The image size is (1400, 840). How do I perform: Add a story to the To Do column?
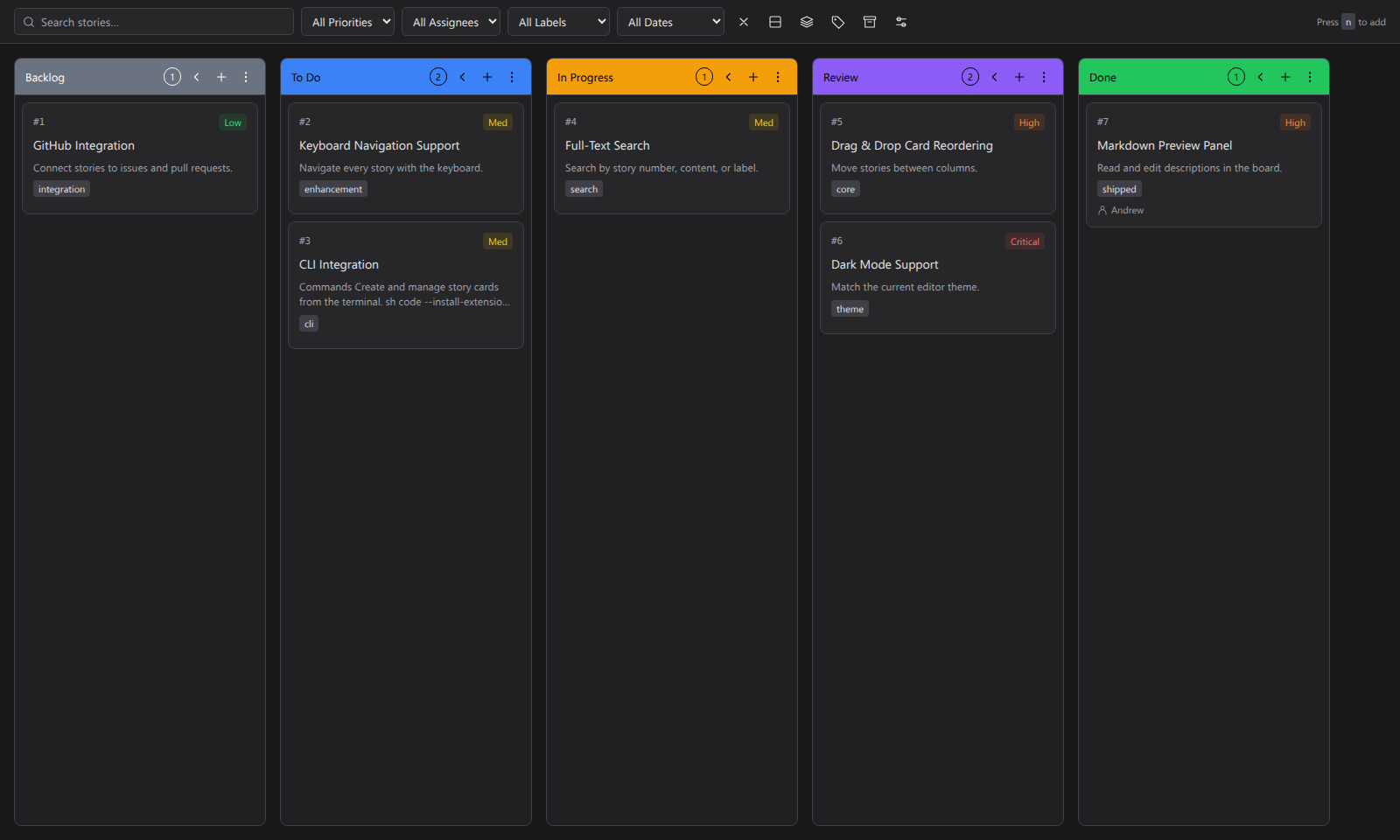(487, 77)
